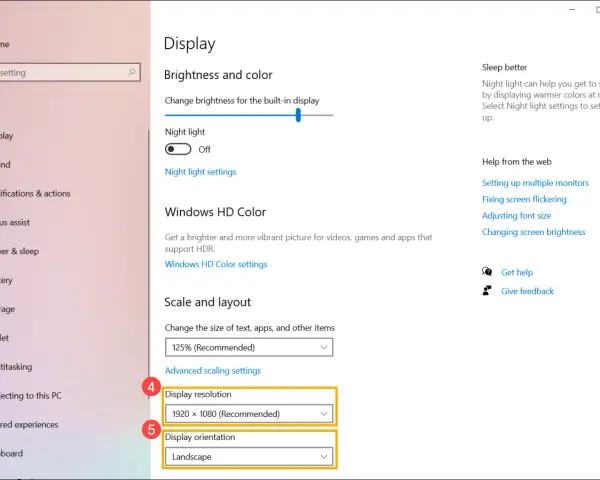Open Changing screen brightness help link
This screenshot has height=480, width=600.
[x=533, y=232]
